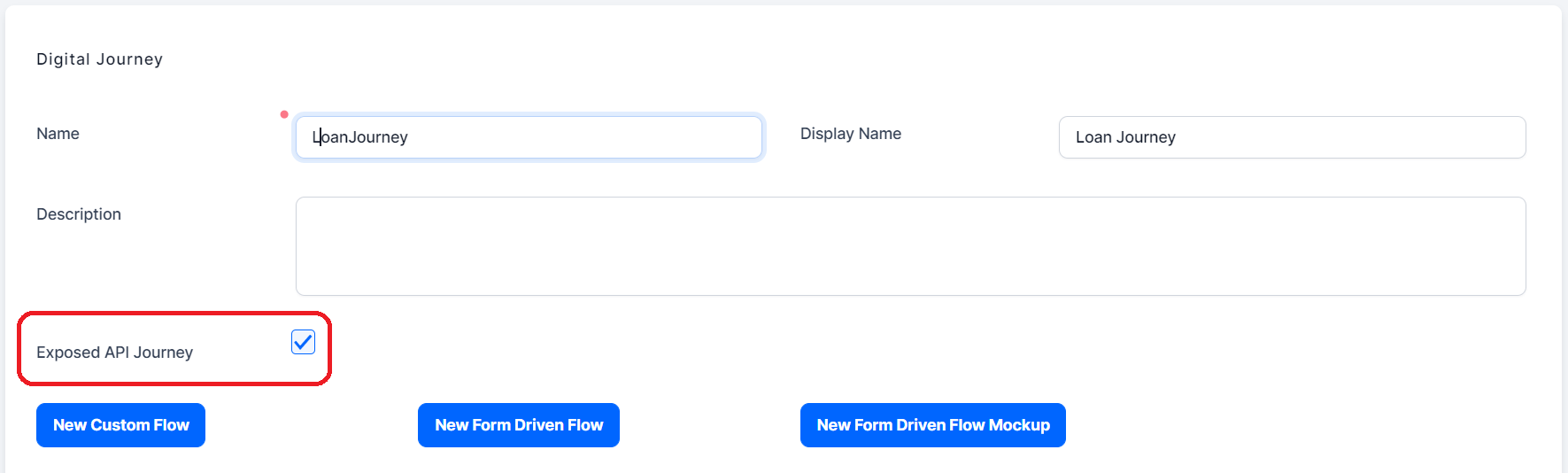Viewport: 1568px width, 473px height.
Task: Click the word "Mockup" on the blue button
Action: click(1019, 425)
